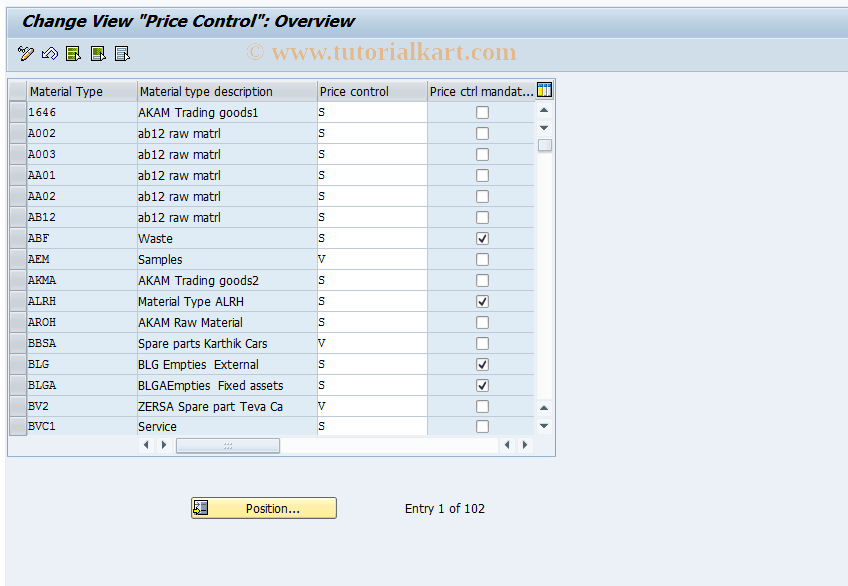848x586 pixels.
Task: Uncheck Price ctrl mandatory for Waste ABF
Action: tap(482, 238)
